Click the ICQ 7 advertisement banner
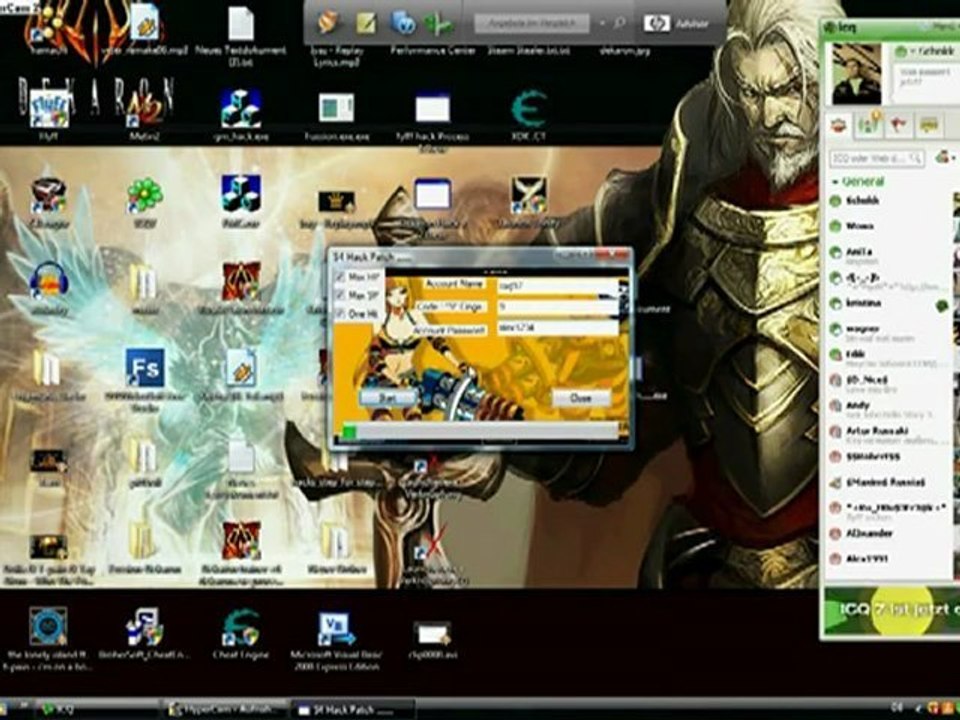 [891, 610]
